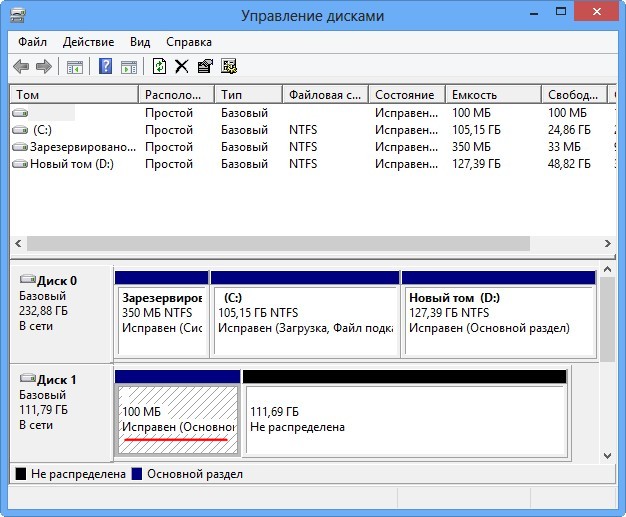626x517 pixels.
Task: Select drive icon of unnamed 100 МБ volume
Action: [20, 113]
